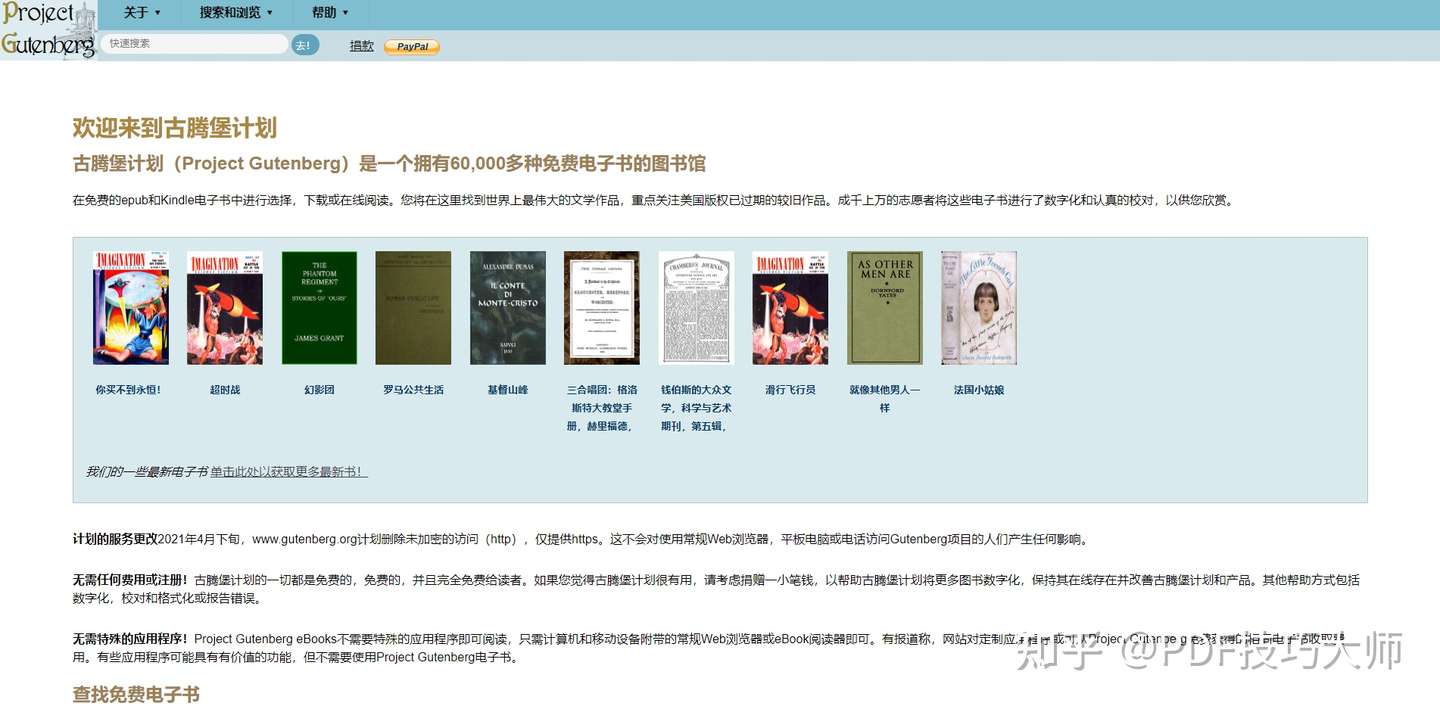The height and width of the screenshot is (709, 1440).
Task: Expand the arrow beside 帮助
Action: [346, 13]
